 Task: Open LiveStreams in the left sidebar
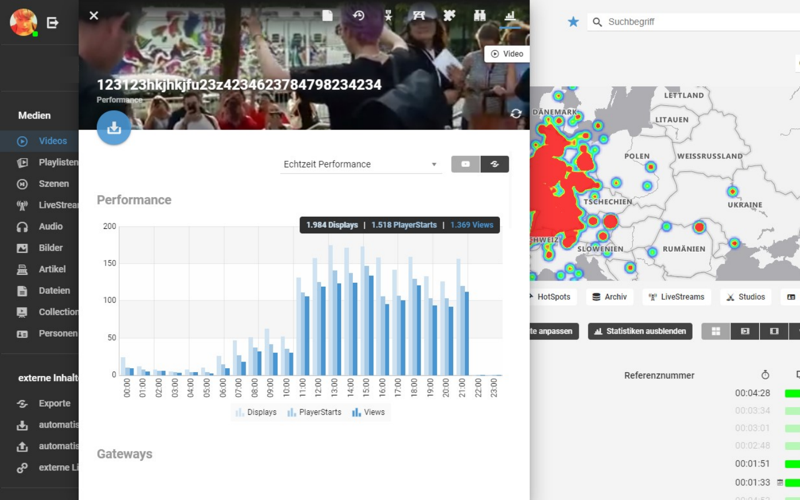click(39, 205)
